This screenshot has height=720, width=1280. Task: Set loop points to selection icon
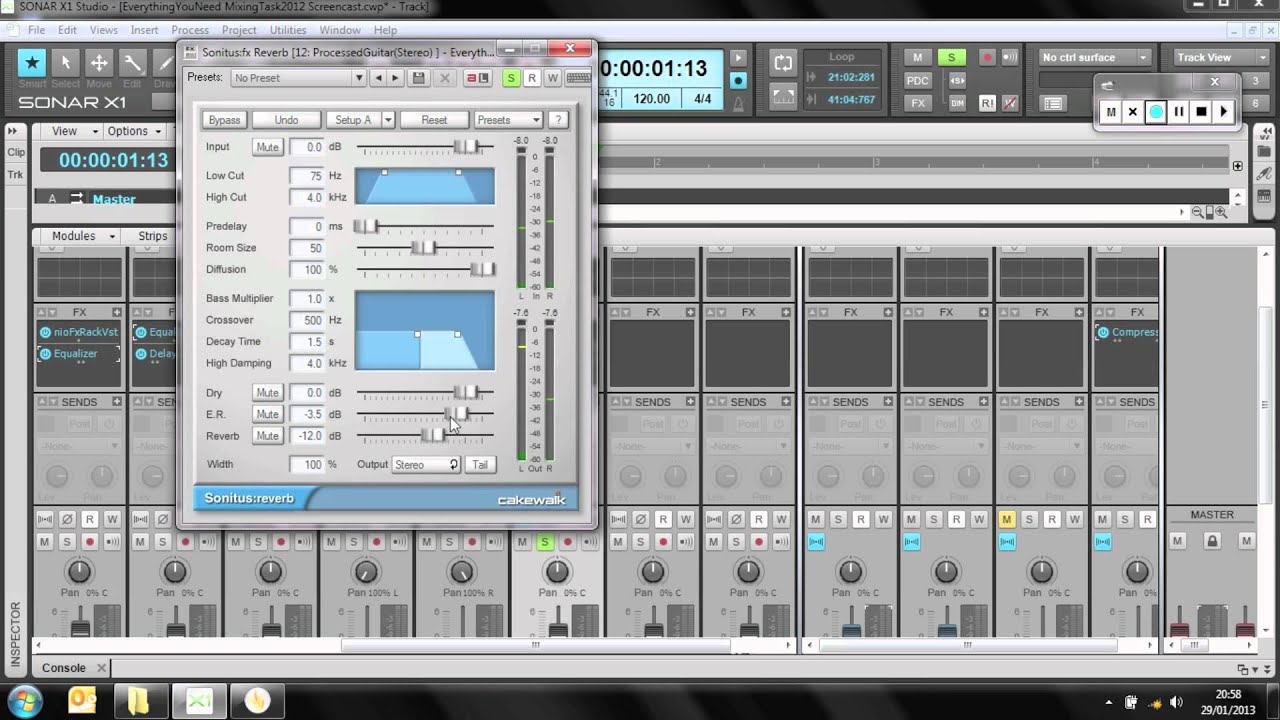click(783, 95)
